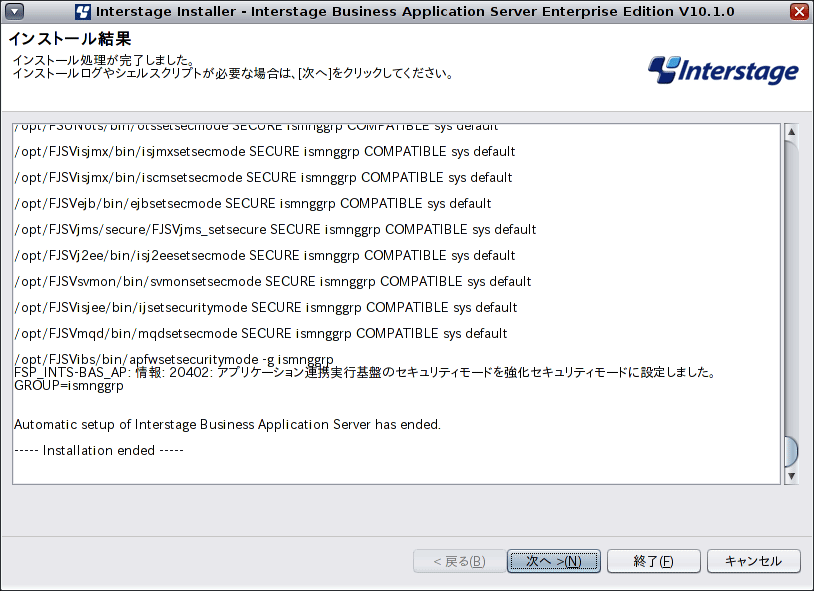The height and width of the screenshot is (591, 814).
Task: Open the window menu in title bar
Action: point(14,11)
